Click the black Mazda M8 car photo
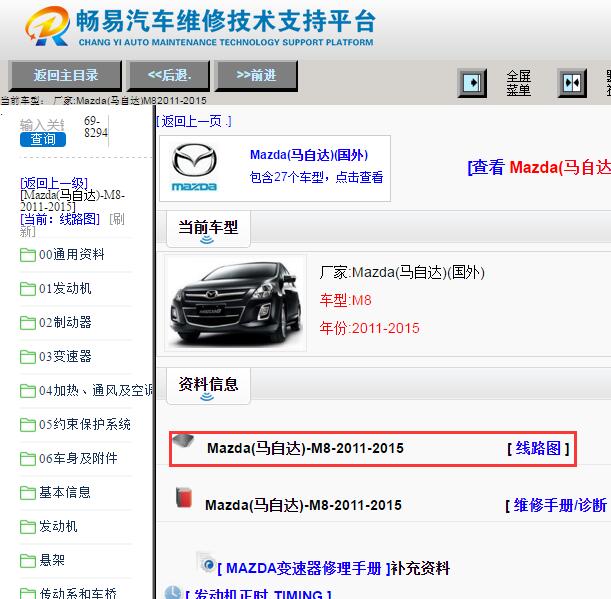 coord(235,303)
